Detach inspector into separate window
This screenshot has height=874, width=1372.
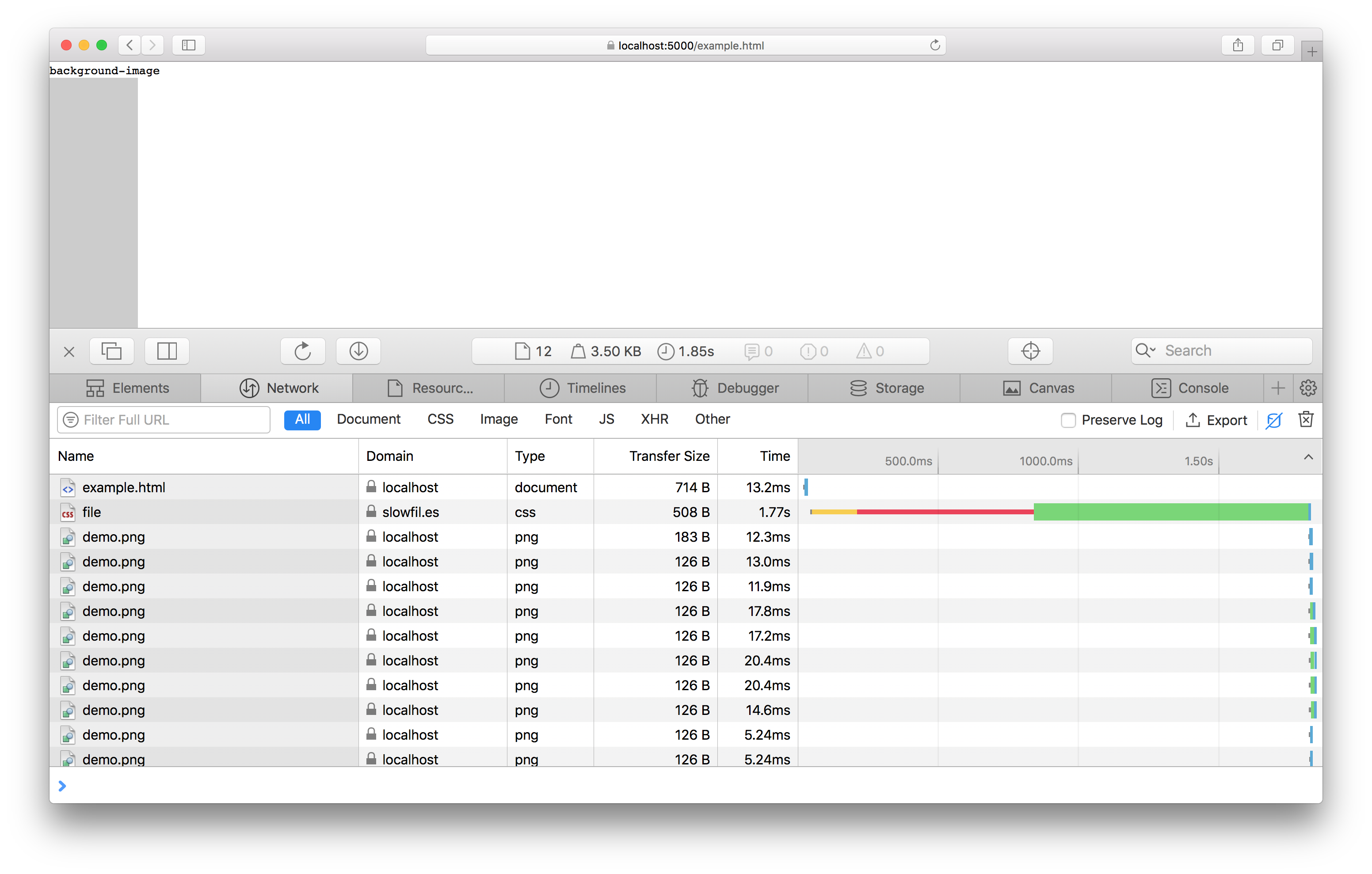coord(112,351)
